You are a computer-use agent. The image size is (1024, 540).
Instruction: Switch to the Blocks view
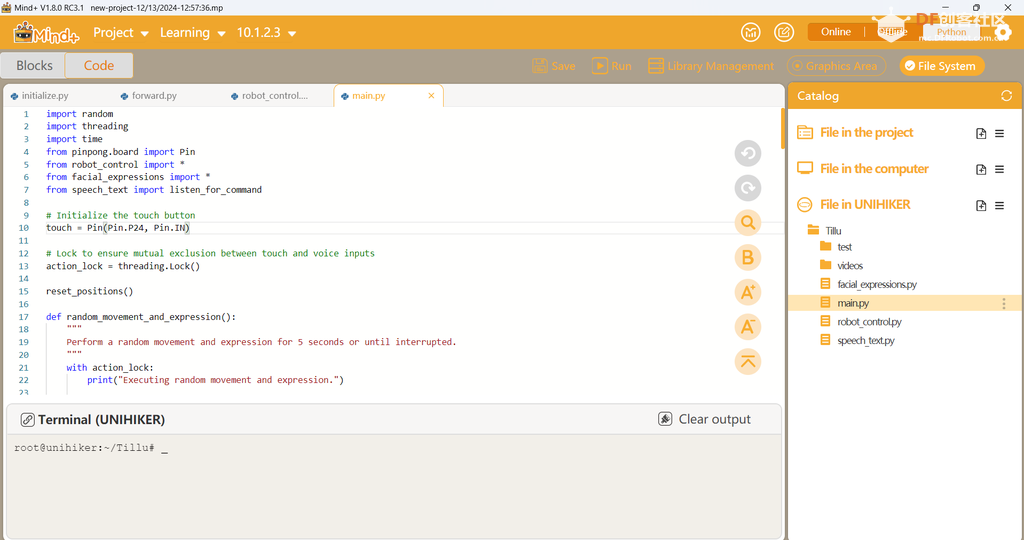point(34,65)
